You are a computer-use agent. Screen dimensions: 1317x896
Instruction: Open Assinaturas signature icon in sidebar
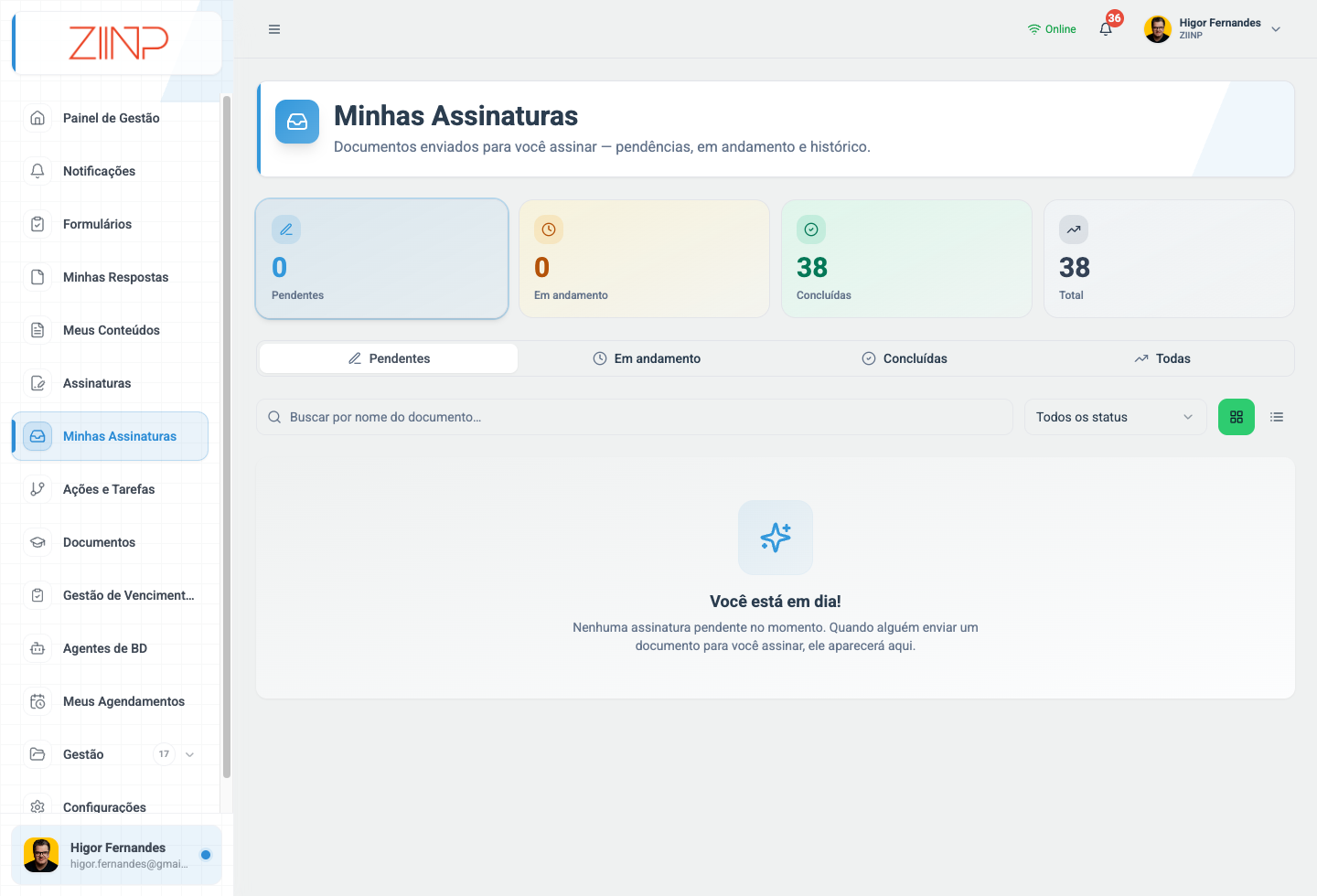(37, 383)
